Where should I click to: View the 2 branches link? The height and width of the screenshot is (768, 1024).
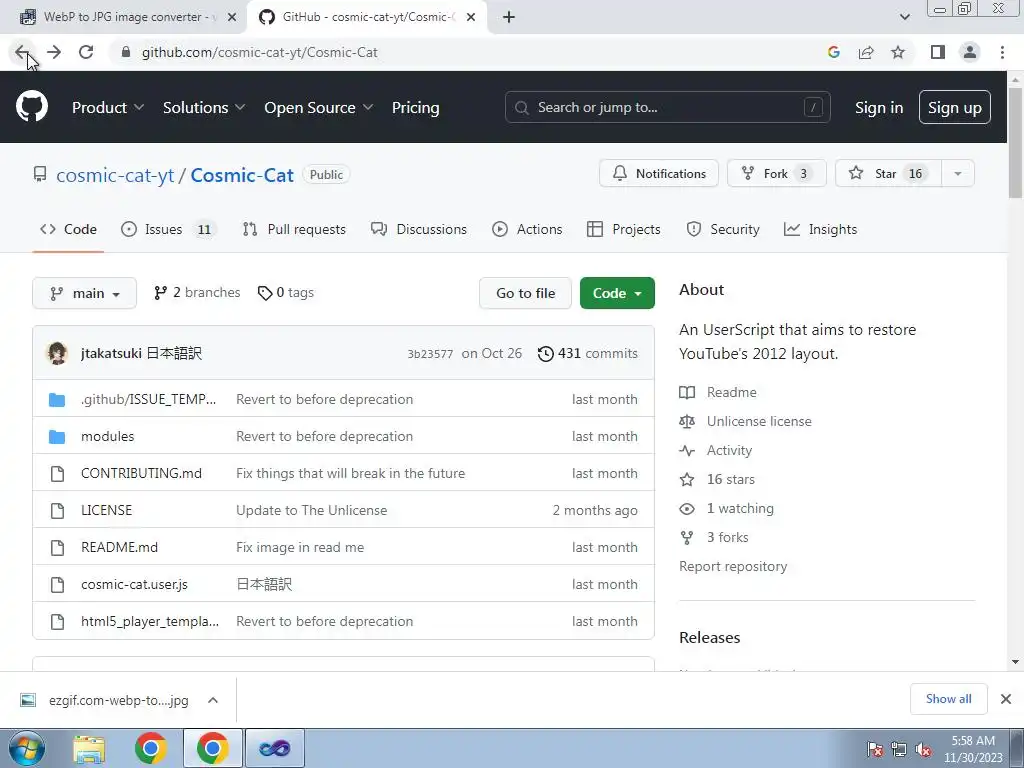pos(197,293)
